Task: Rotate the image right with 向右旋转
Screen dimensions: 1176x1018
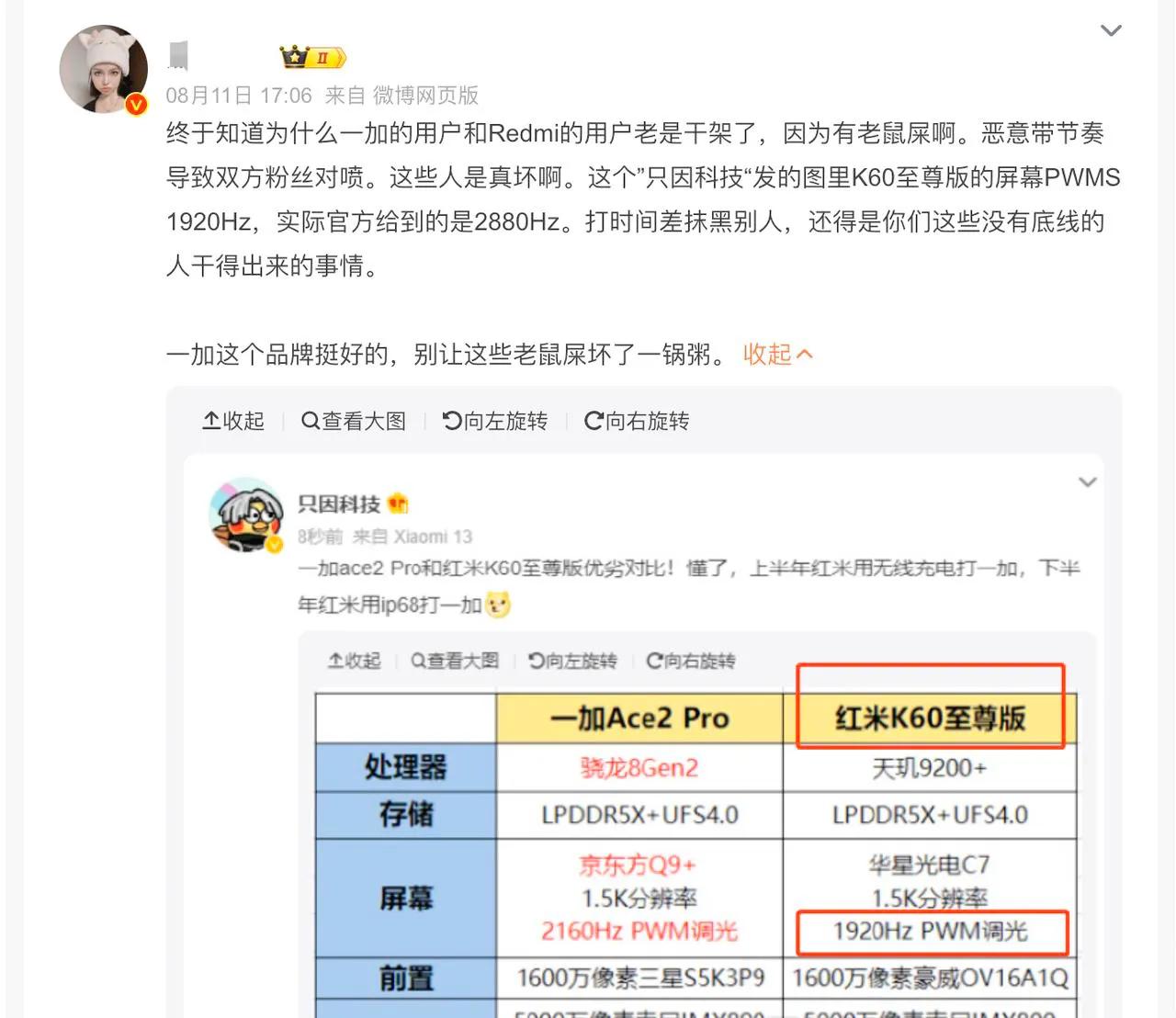Action: click(637, 421)
